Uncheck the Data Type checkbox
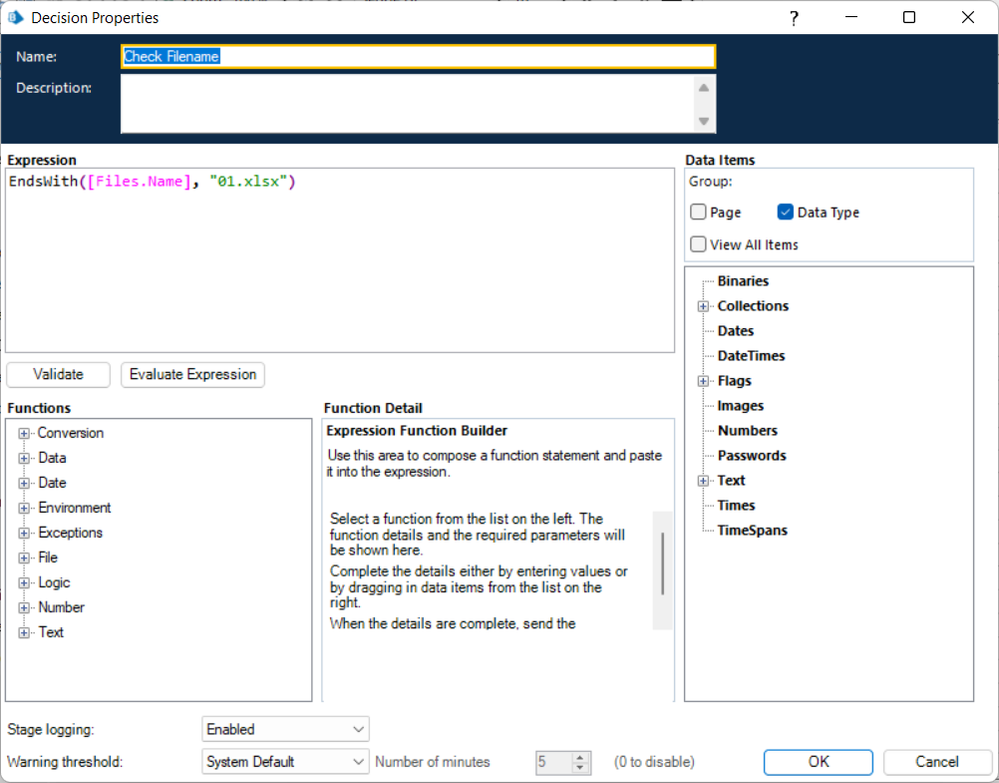The width and height of the screenshot is (999, 783). coord(785,212)
